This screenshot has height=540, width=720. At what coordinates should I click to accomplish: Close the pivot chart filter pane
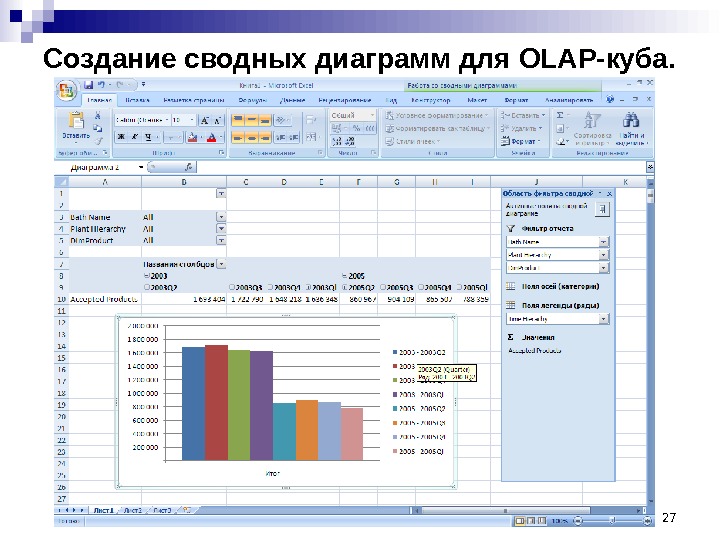(609, 194)
